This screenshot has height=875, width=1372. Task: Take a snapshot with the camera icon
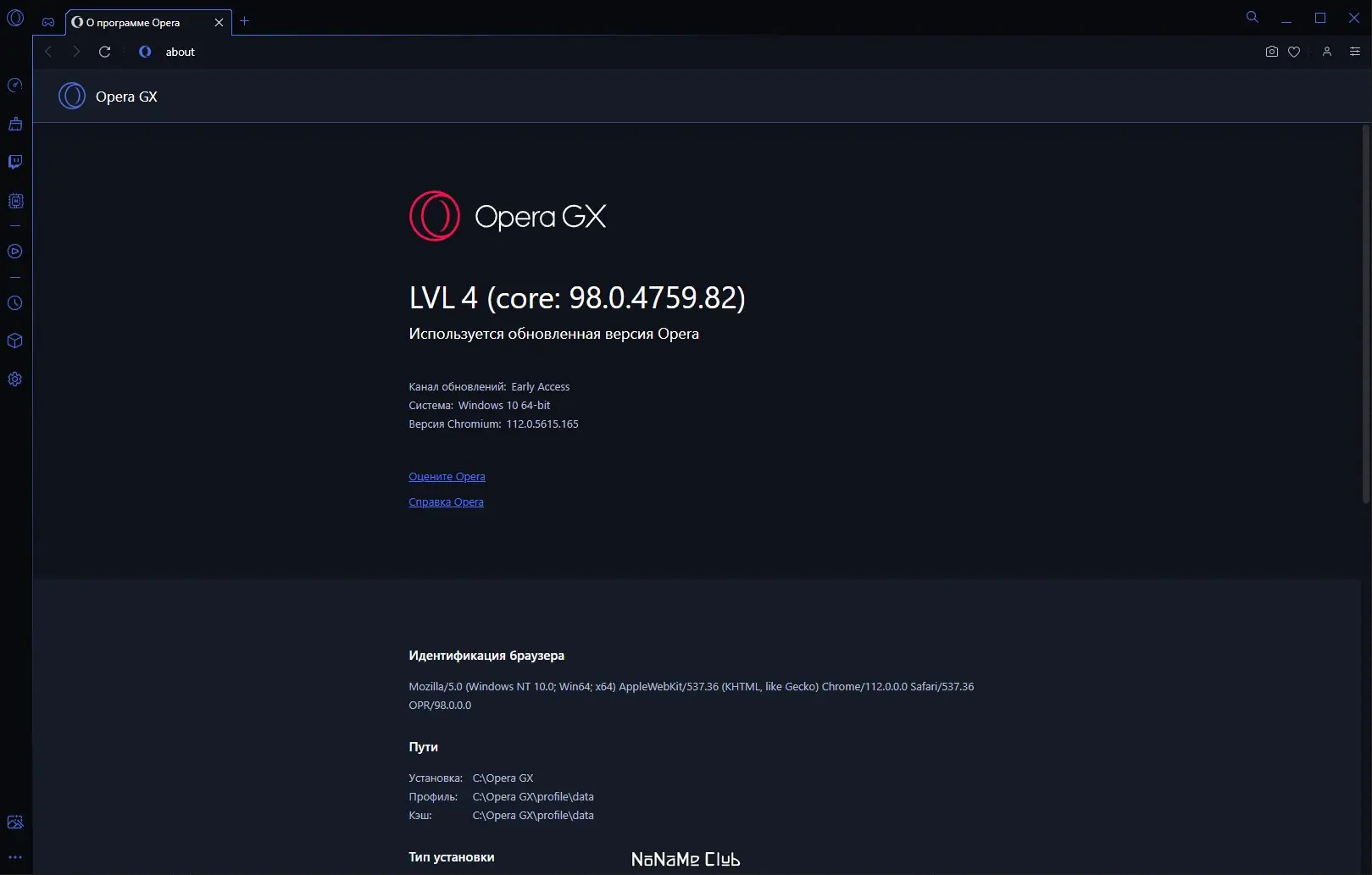1271,52
